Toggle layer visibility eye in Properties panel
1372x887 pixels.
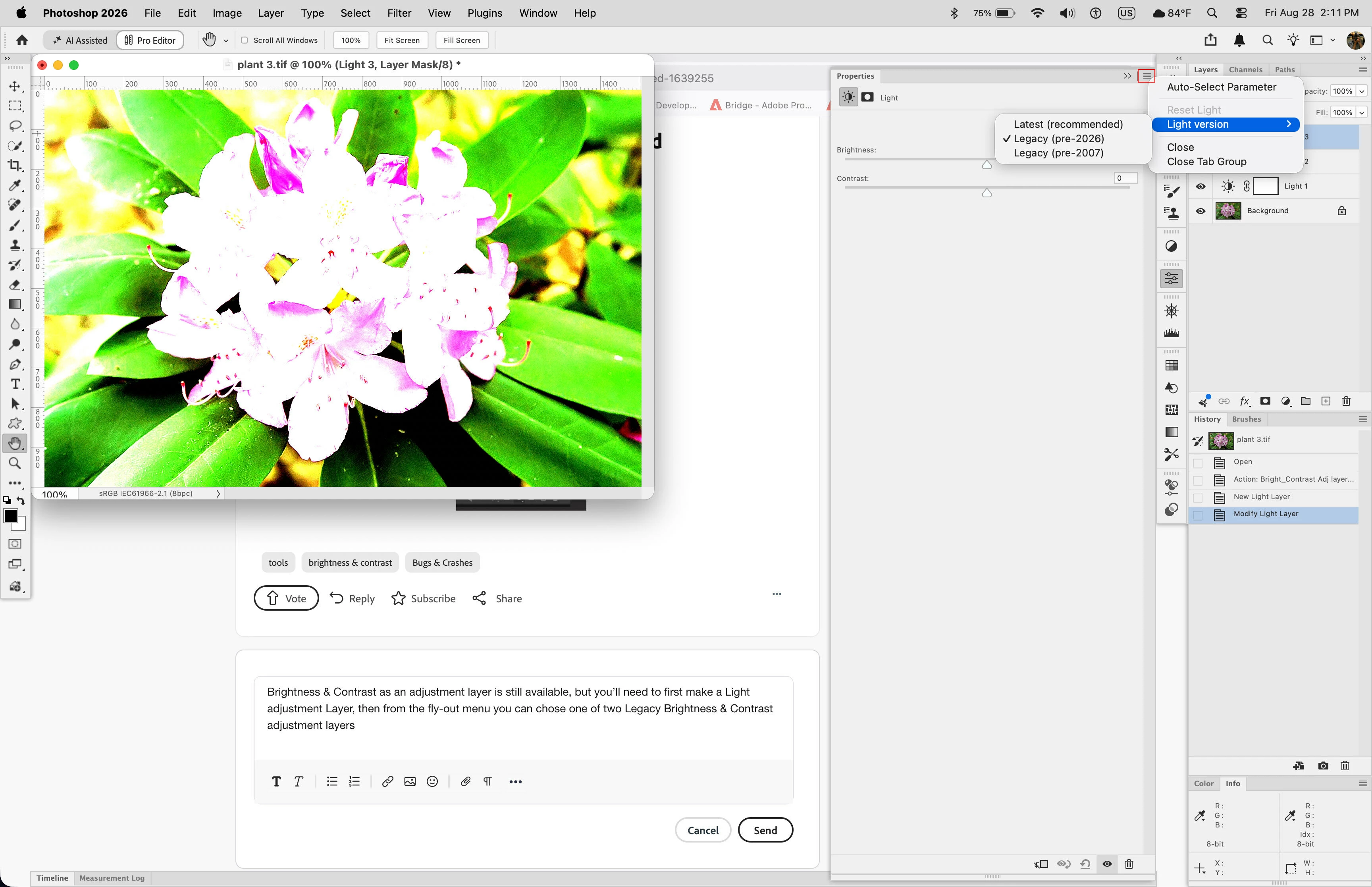1107,864
